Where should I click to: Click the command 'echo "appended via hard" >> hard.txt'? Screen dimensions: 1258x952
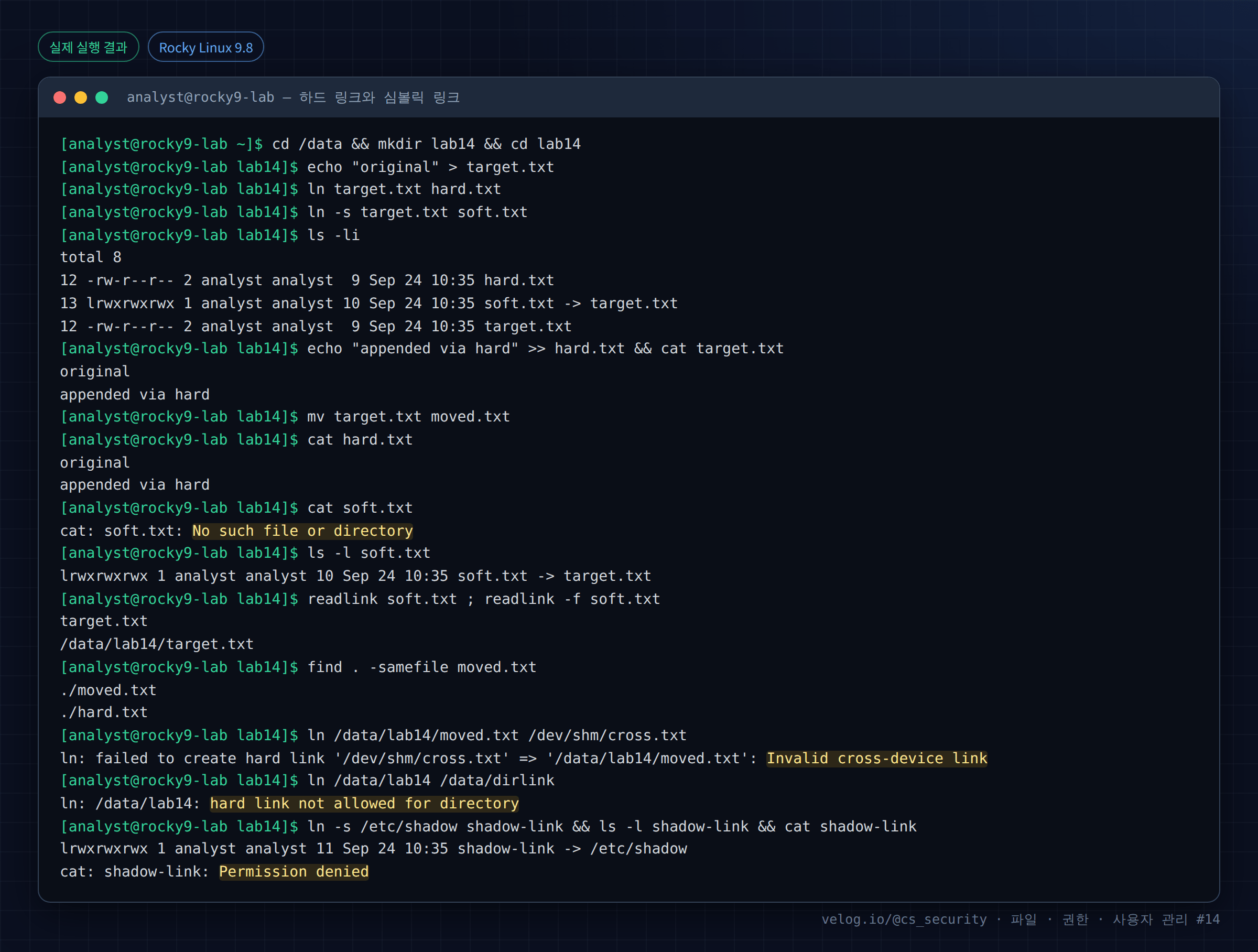coord(466,349)
